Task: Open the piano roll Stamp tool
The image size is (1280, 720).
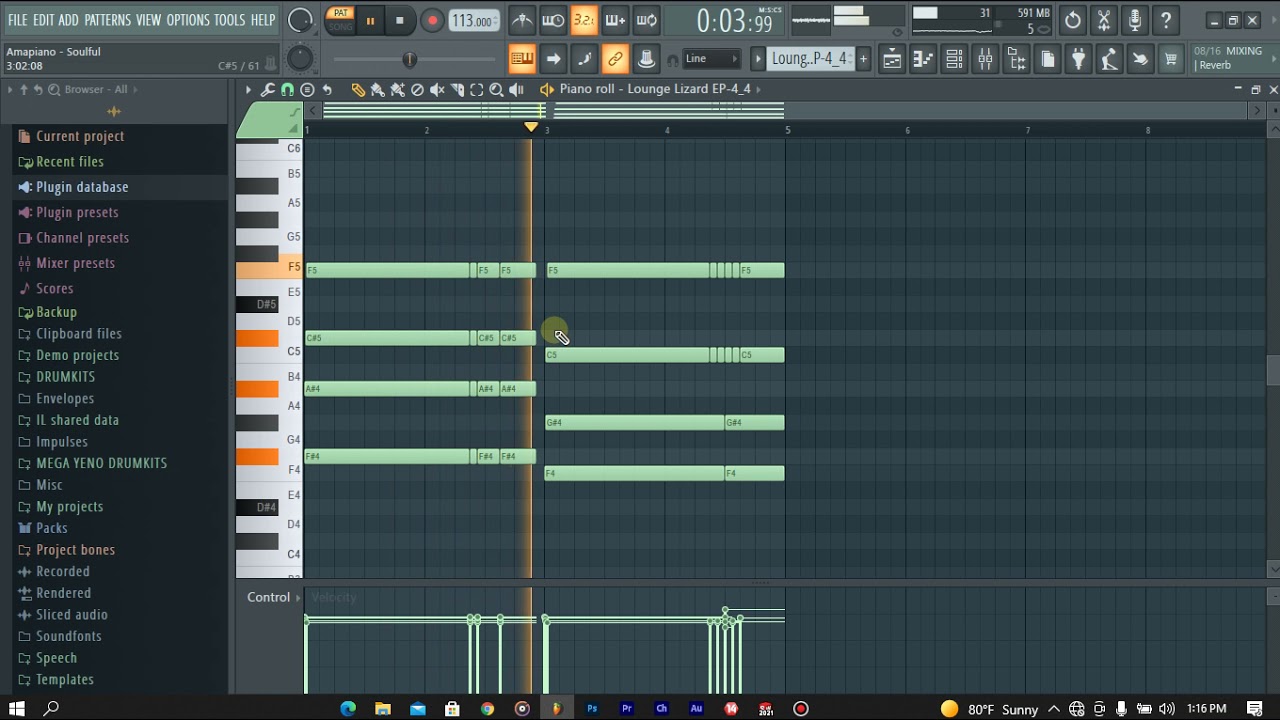Action: 307,90
